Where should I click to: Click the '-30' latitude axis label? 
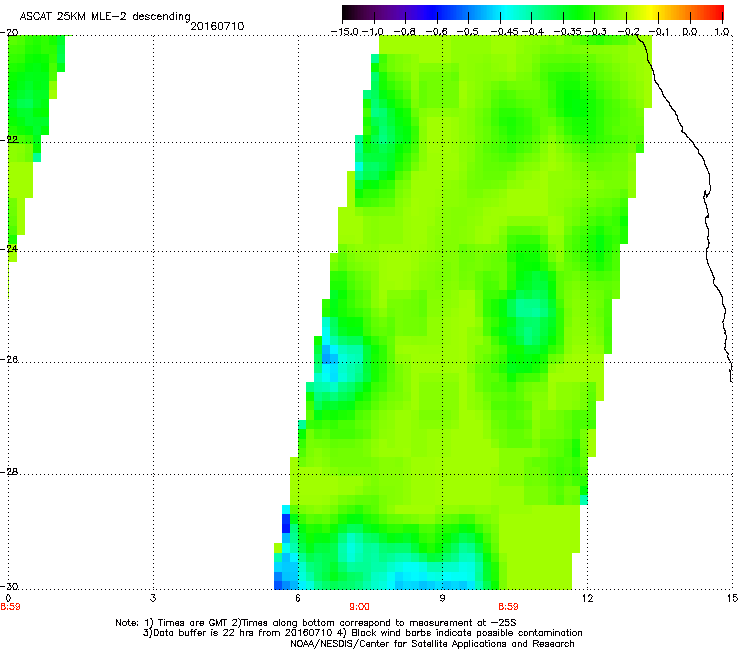pos(9,587)
